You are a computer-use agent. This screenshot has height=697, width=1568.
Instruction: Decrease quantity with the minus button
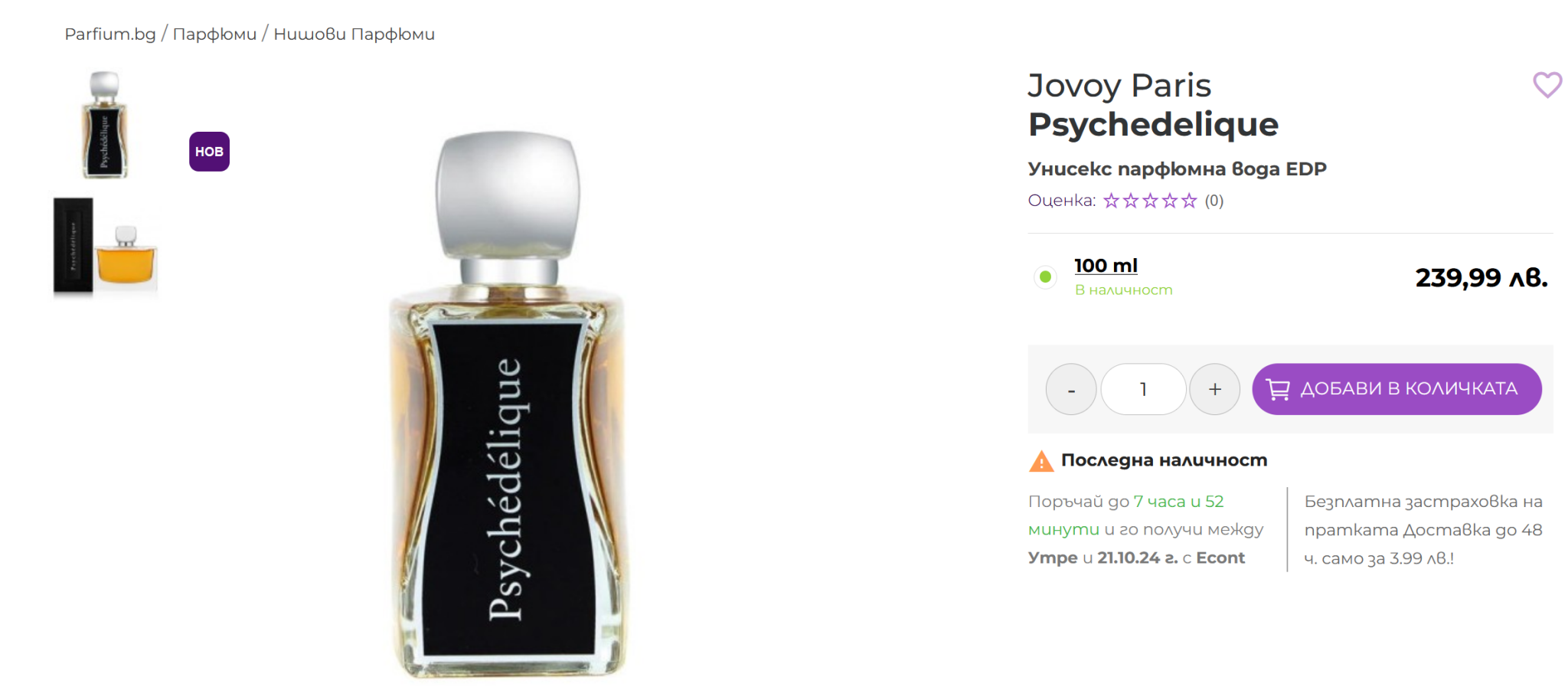(x=1071, y=389)
